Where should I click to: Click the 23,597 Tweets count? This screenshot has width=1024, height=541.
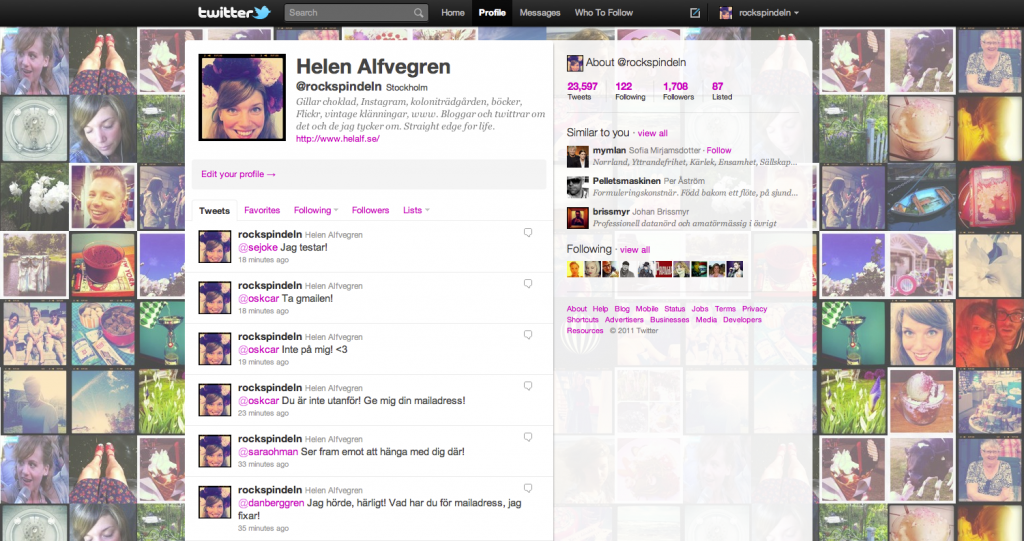click(582, 90)
